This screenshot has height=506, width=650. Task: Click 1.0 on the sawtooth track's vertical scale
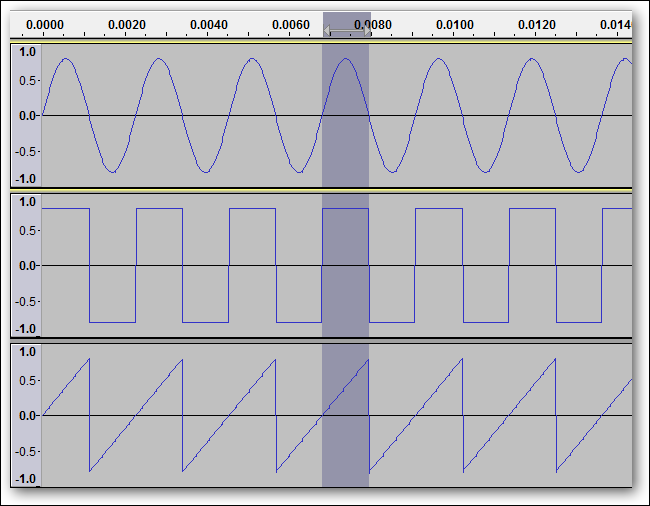tap(27, 352)
